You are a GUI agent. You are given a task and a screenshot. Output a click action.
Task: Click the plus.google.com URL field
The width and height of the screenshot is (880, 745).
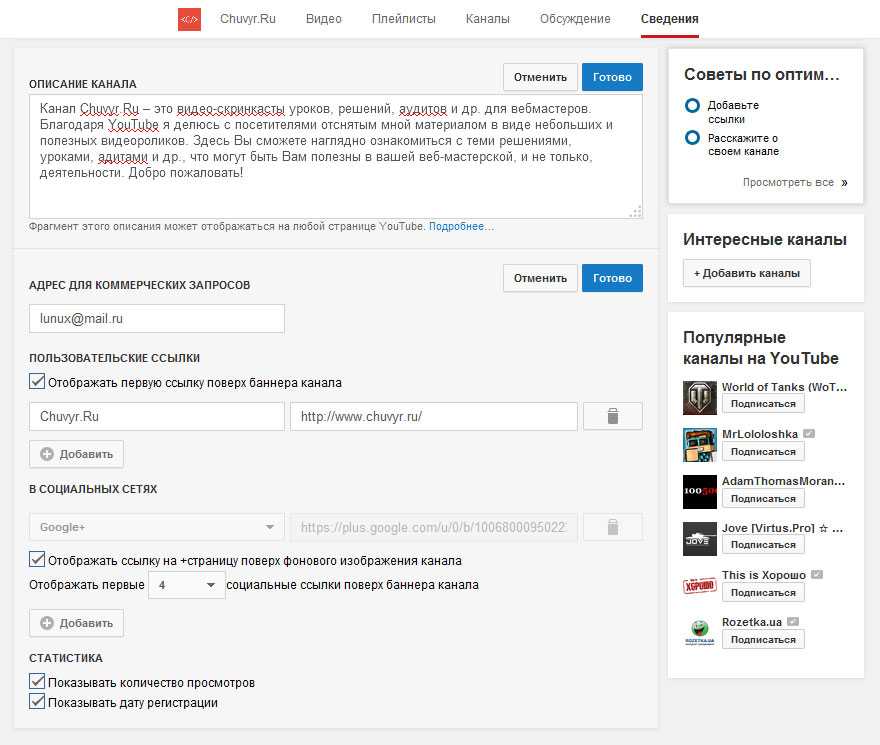pos(434,527)
